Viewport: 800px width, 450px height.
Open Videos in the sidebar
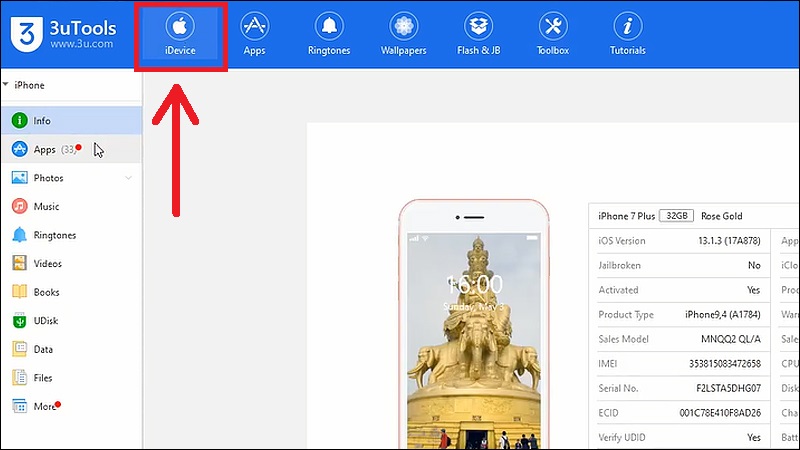tap(71, 263)
